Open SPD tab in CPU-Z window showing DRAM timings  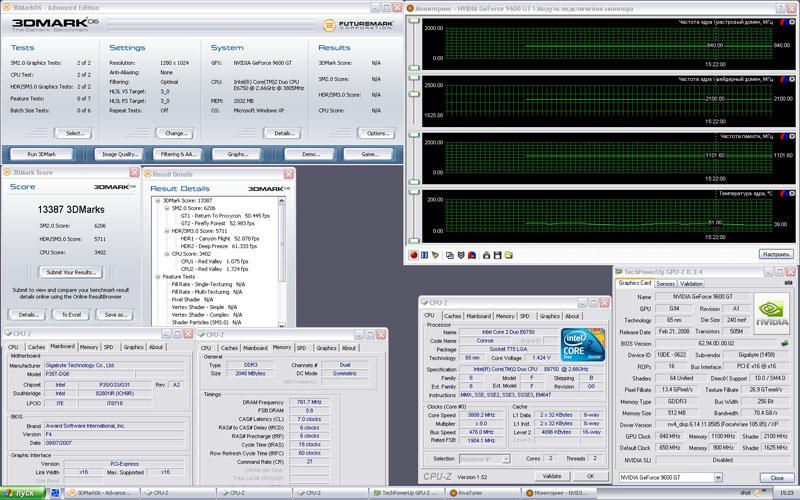302,348
